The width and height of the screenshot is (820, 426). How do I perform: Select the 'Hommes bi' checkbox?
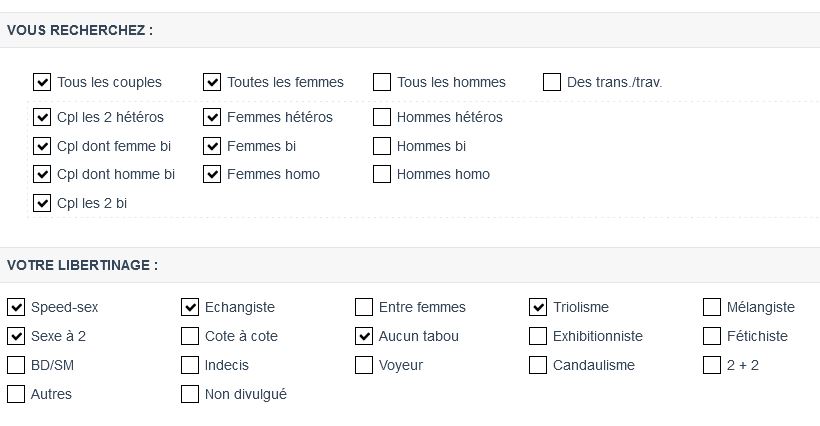pyautogui.click(x=382, y=146)
